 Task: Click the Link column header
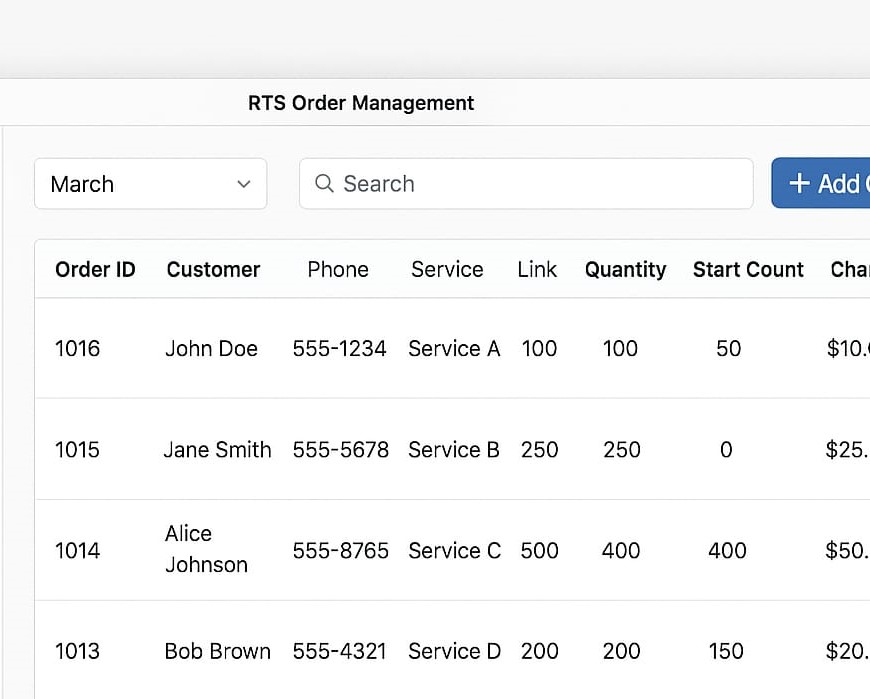click(x=537, y=269)
